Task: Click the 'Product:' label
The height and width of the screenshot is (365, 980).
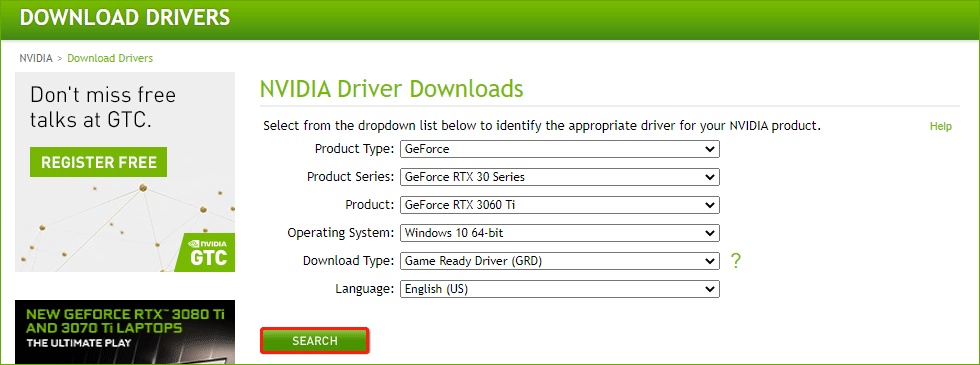Action: click(x=370, y=205)
